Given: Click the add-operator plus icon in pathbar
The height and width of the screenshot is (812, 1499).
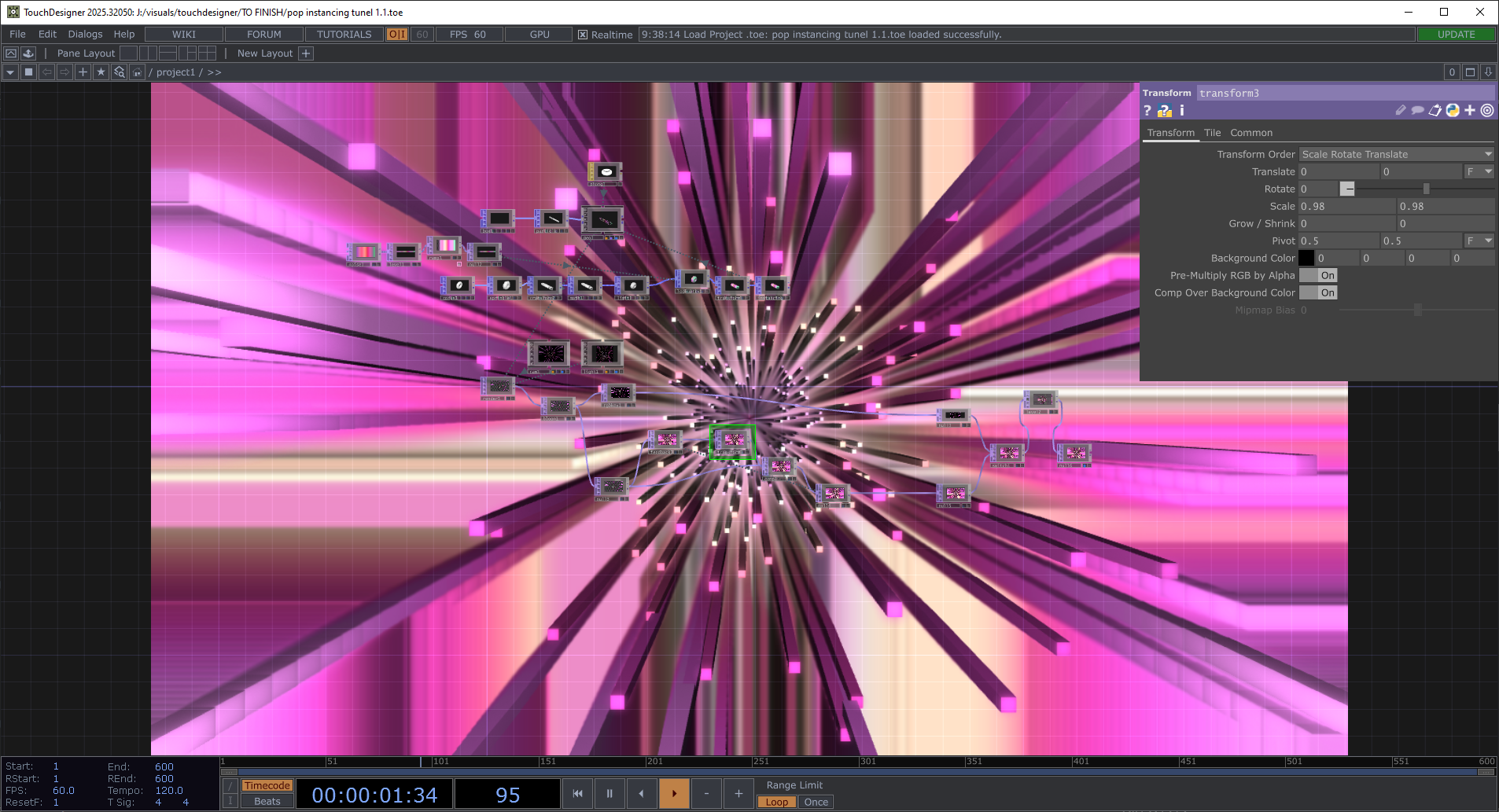Looking at the screenshot, I should click(83, 72).
